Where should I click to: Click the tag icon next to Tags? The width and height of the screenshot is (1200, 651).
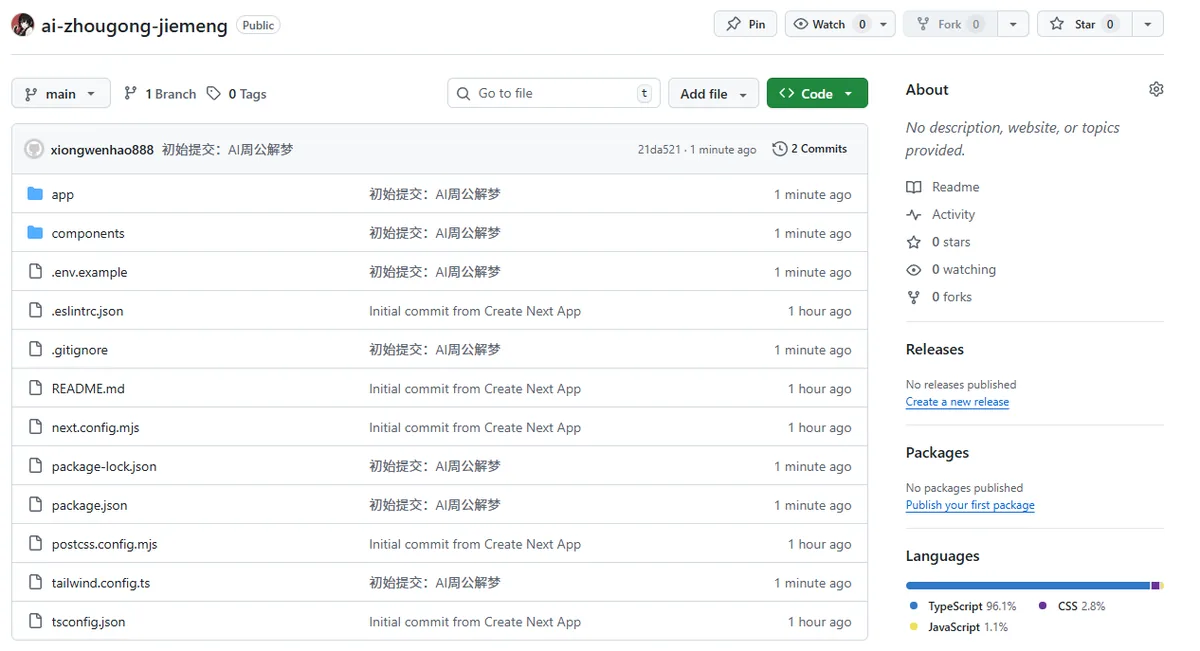point(213,93)
